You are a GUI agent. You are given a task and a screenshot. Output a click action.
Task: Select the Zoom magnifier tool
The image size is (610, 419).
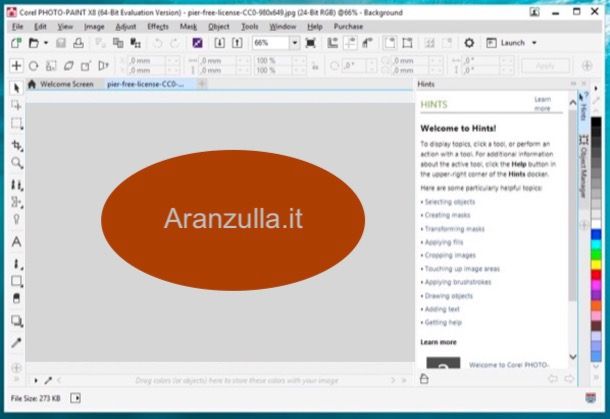(16, 163)
